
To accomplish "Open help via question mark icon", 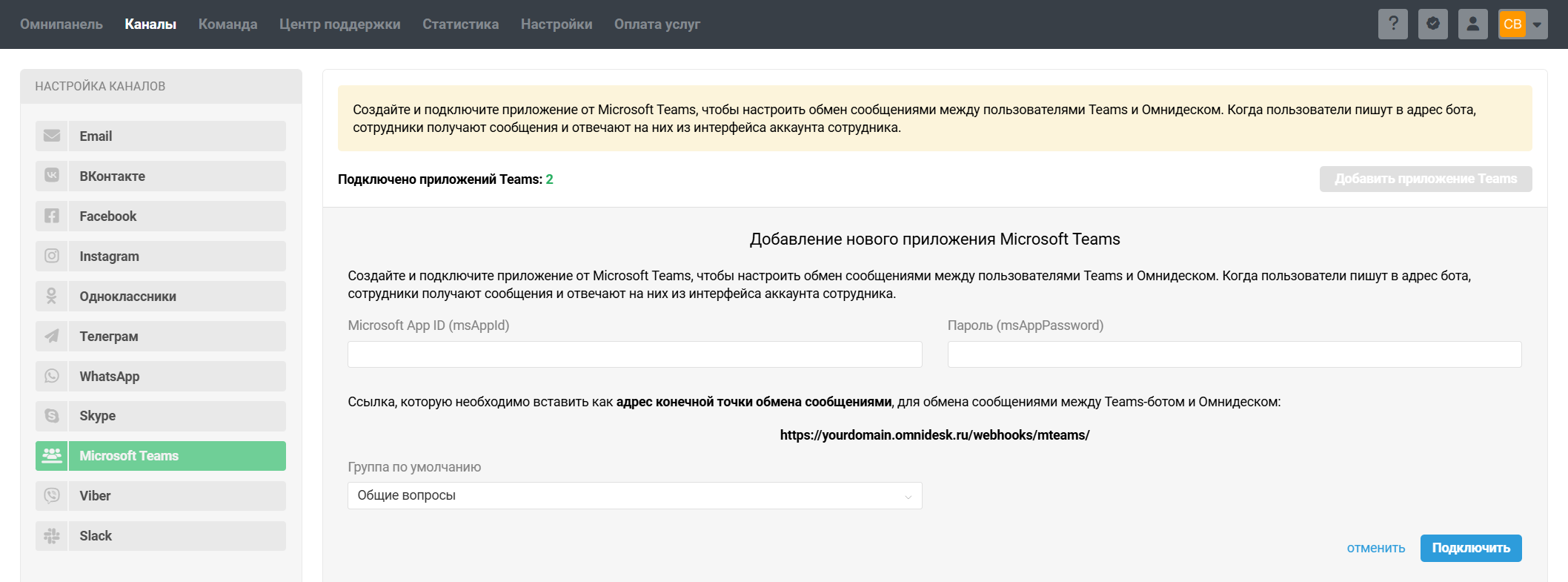I will (1393, 24).
